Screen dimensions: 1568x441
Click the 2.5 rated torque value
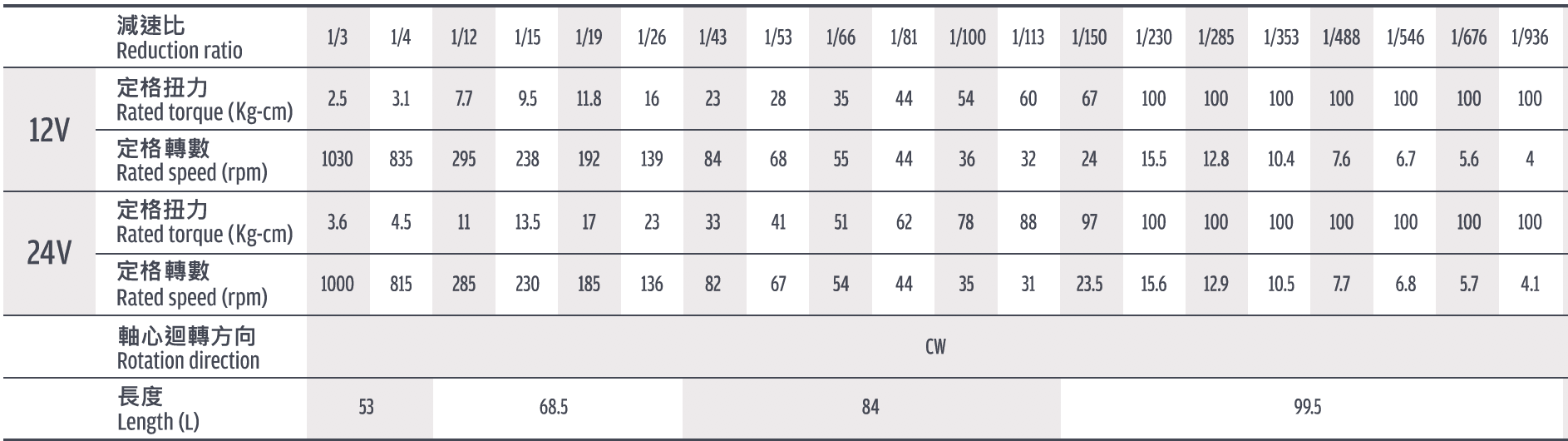pos(338,98)
